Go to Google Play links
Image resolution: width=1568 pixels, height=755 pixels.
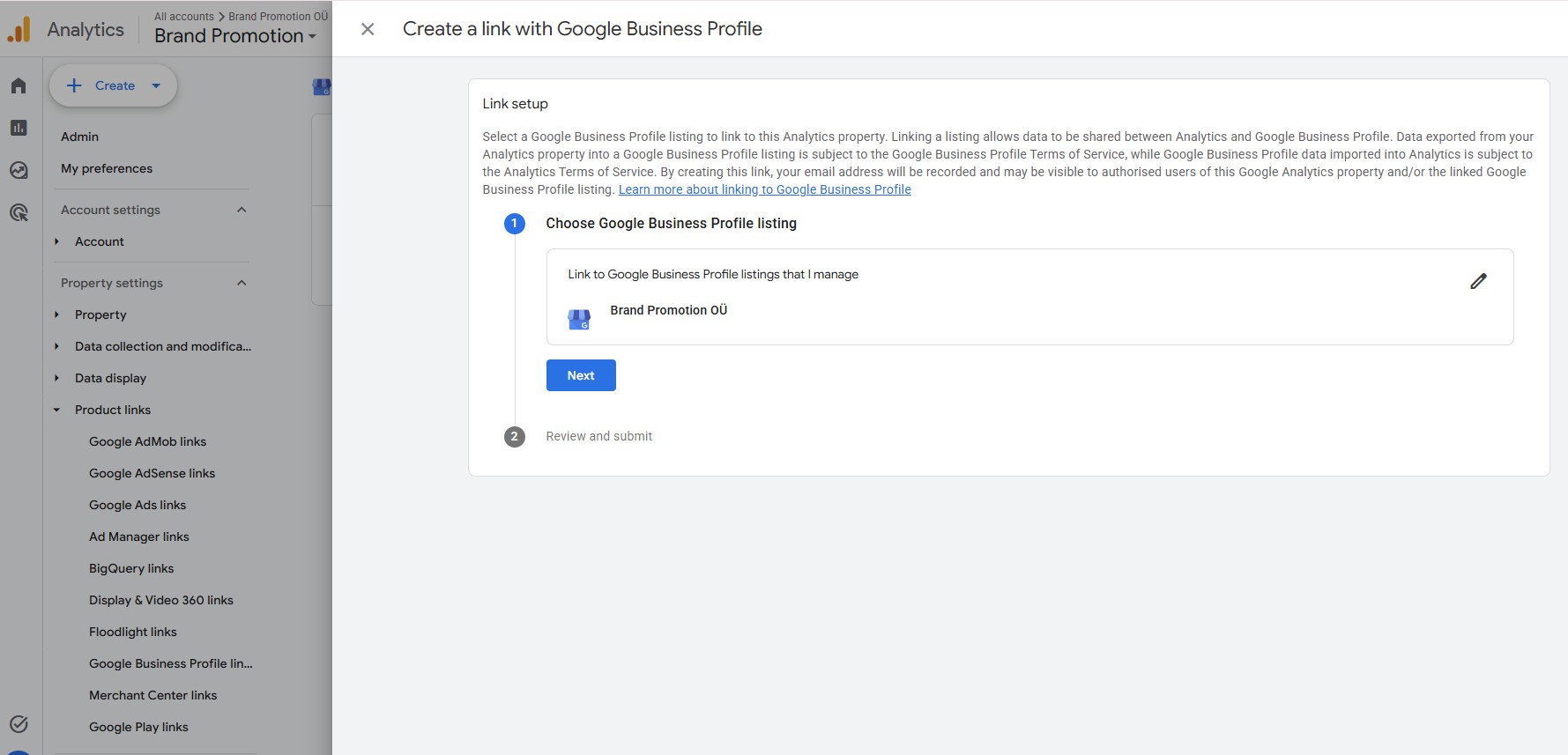point(138,727)
